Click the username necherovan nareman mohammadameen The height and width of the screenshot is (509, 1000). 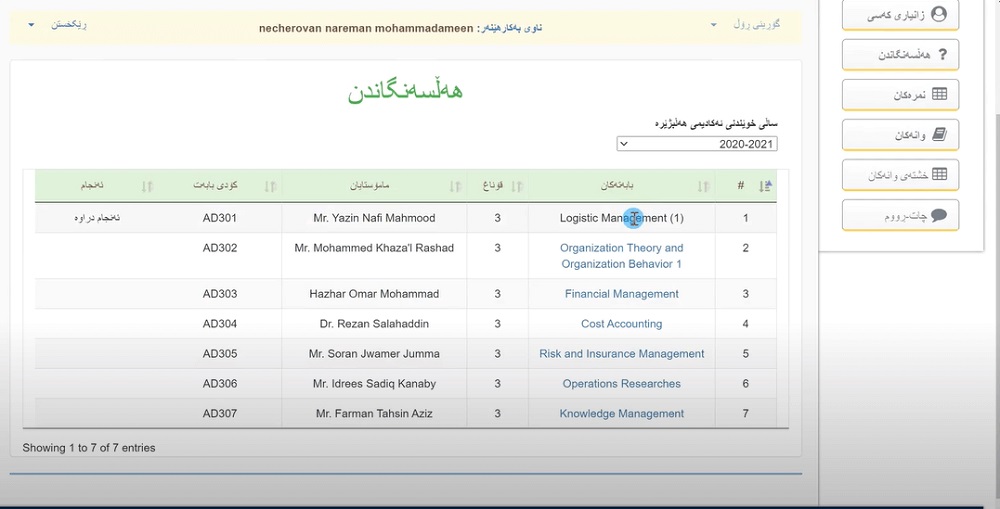click(x=366, y=29)
